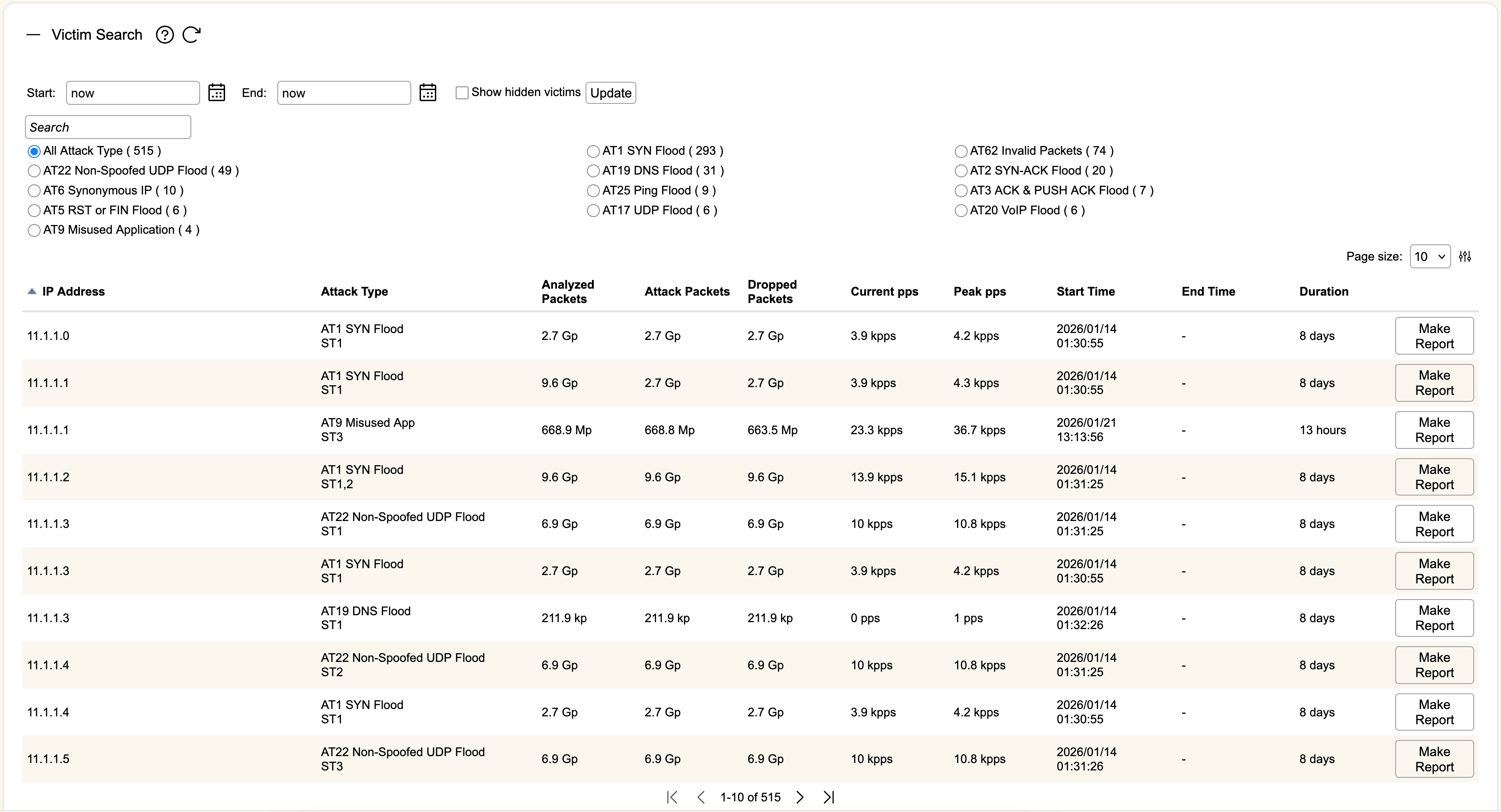Open Victim Search help icon
This screenshot has width=1501, height=812.
pos(165,35)
